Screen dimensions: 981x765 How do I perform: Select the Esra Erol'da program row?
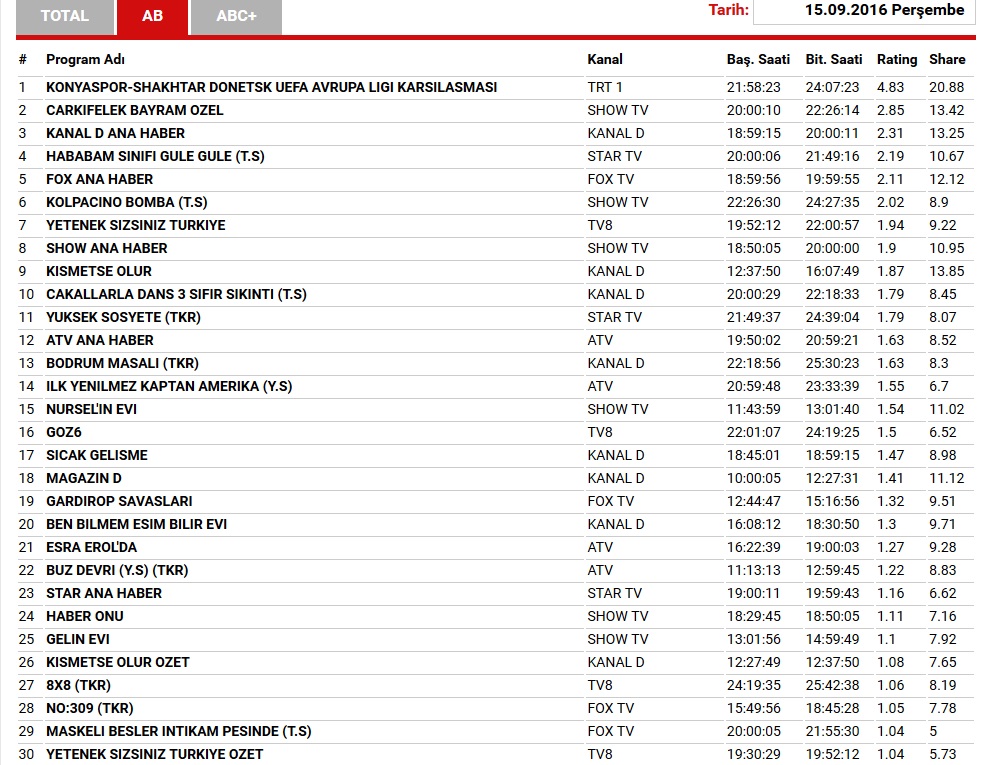91,547
